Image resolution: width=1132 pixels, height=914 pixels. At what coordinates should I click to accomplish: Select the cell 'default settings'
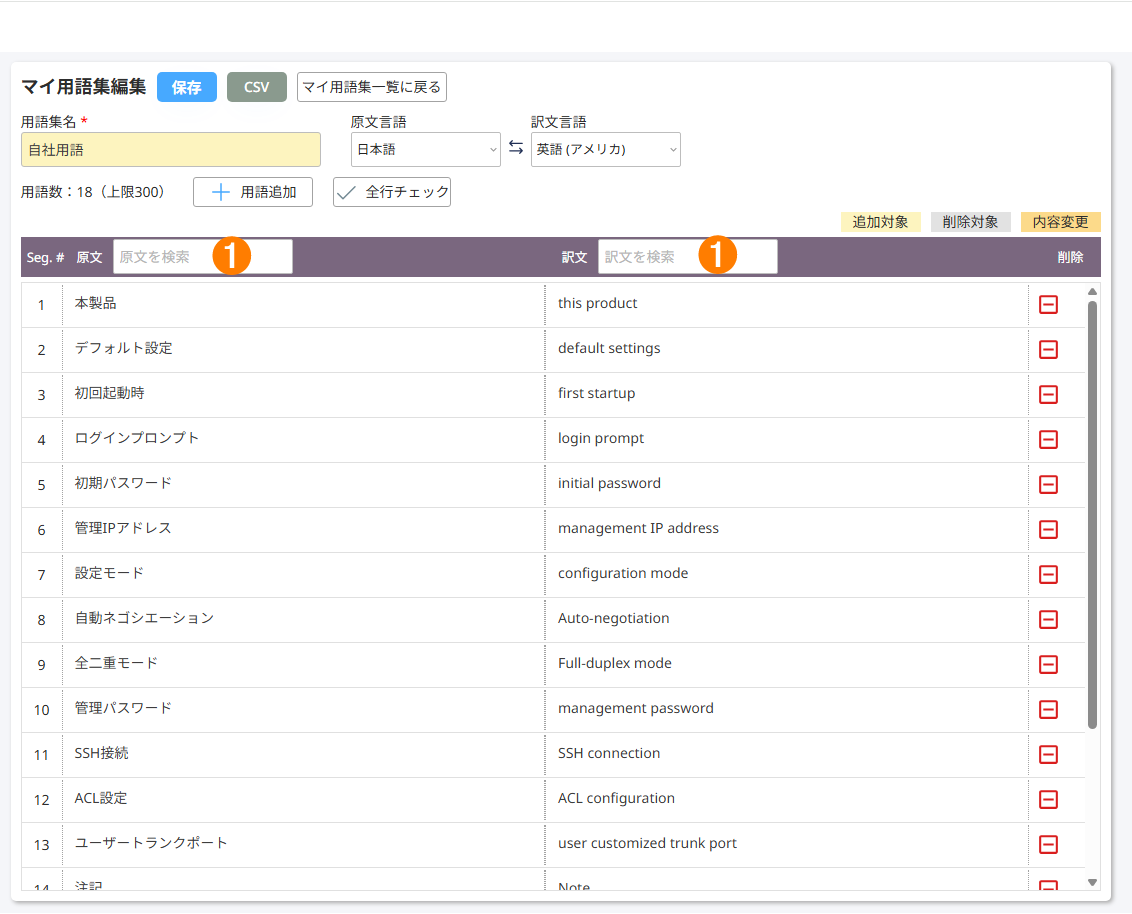tap(787, 349)
